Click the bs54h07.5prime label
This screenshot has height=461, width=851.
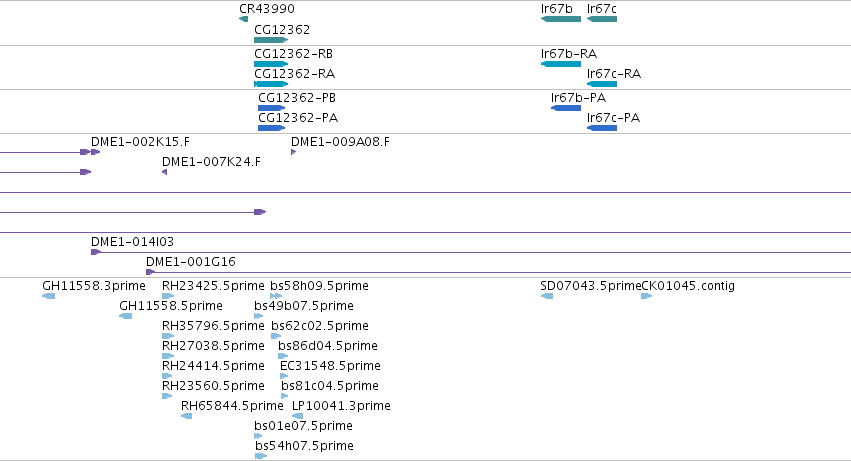tap(304, 446)
